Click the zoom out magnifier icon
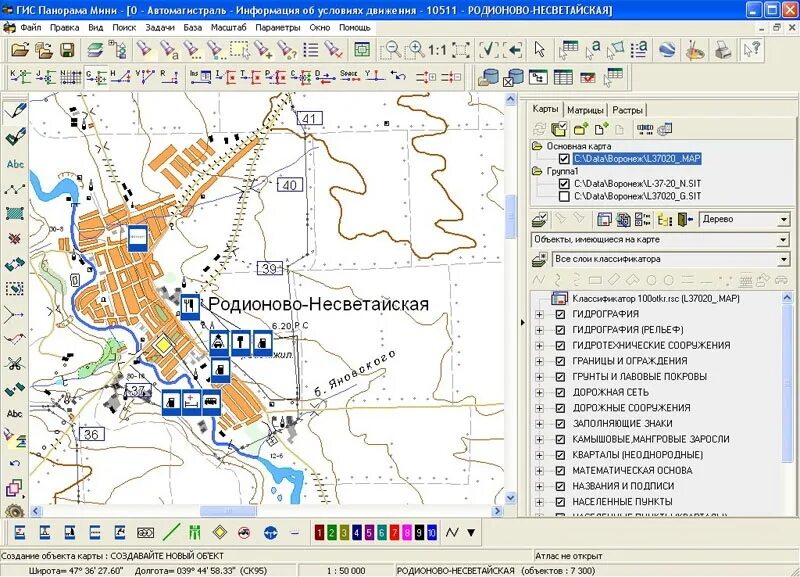The width and height of the screenshot is (800, 577). click(x=391, y=49)
